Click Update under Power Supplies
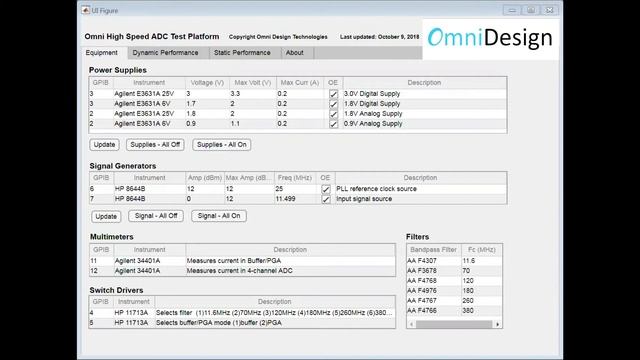The height and width of the screenshot is (360, 640). tap(104, 144)
